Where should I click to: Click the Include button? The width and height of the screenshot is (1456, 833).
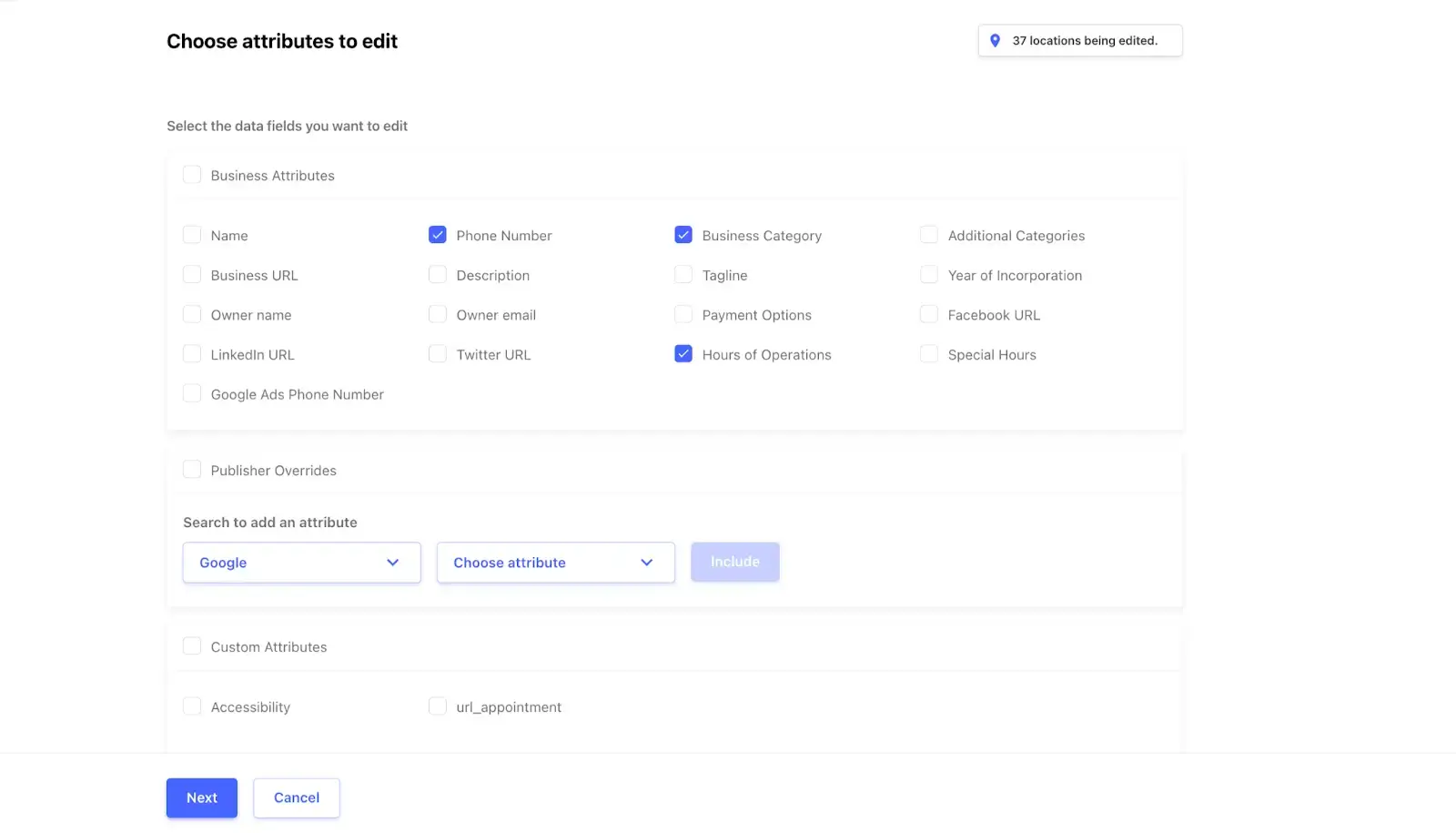(735, 562)
